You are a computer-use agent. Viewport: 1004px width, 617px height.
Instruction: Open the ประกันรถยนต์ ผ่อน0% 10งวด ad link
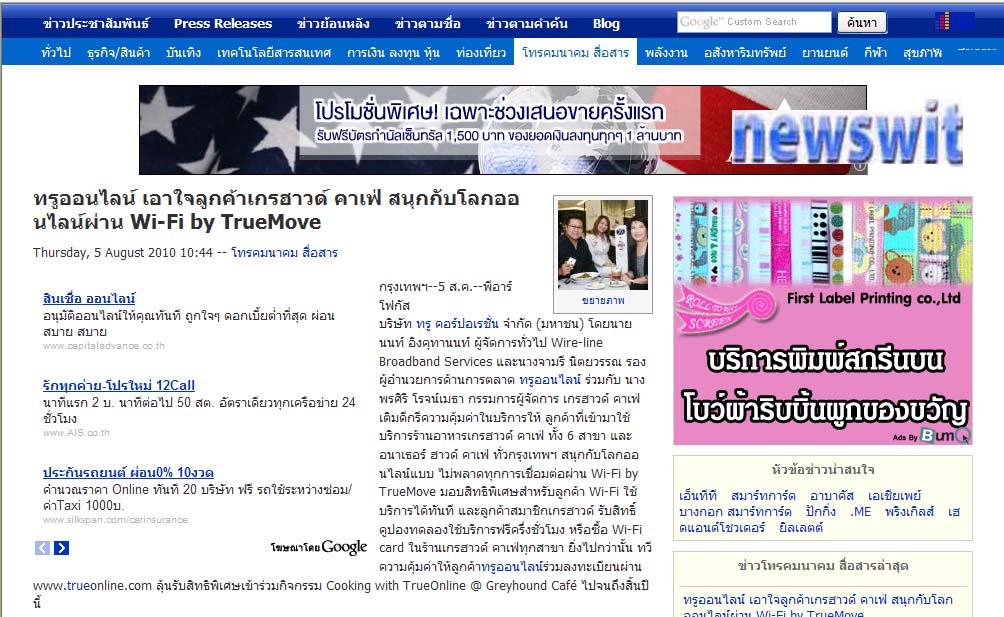128,472
